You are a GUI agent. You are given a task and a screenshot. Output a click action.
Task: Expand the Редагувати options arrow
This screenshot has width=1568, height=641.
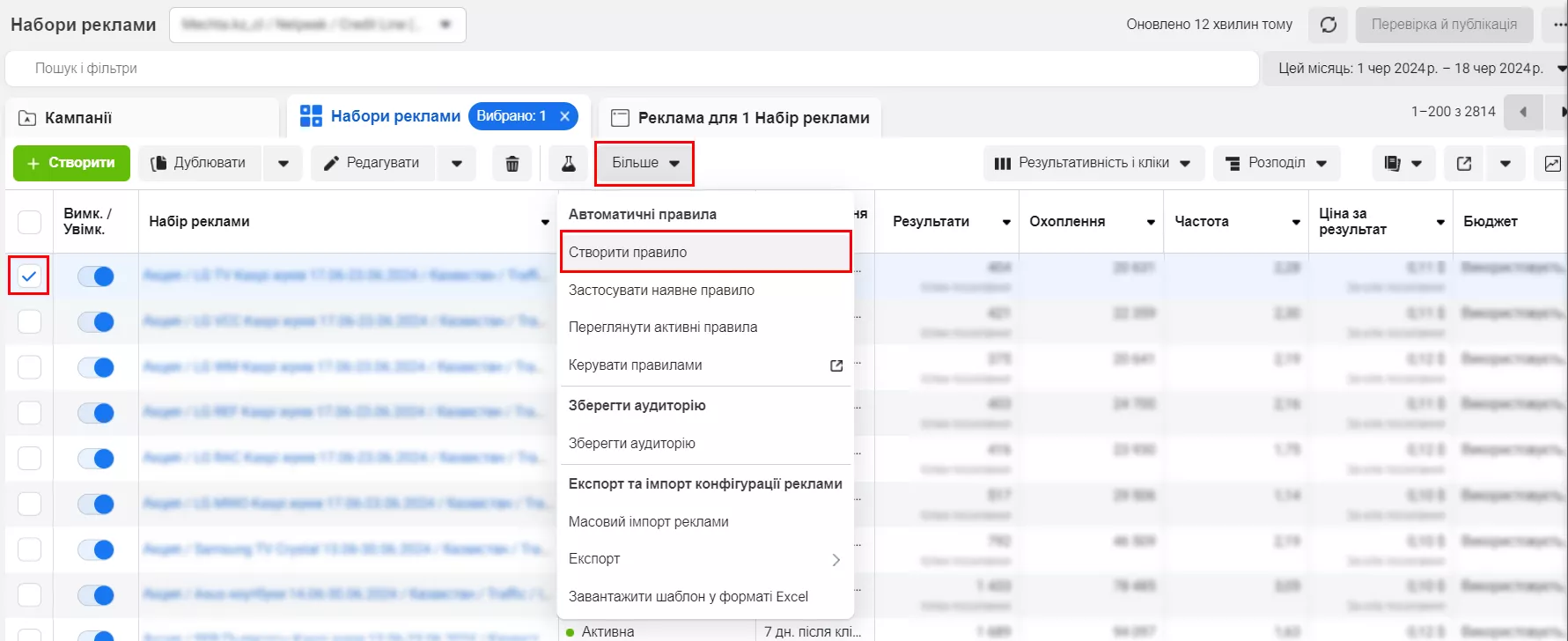457,164
